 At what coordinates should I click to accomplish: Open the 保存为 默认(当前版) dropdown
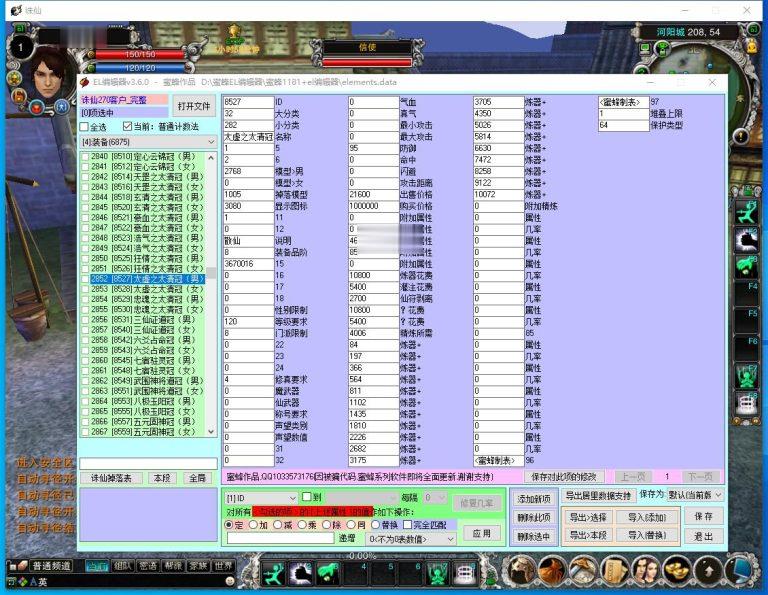[x=696, y=495]
